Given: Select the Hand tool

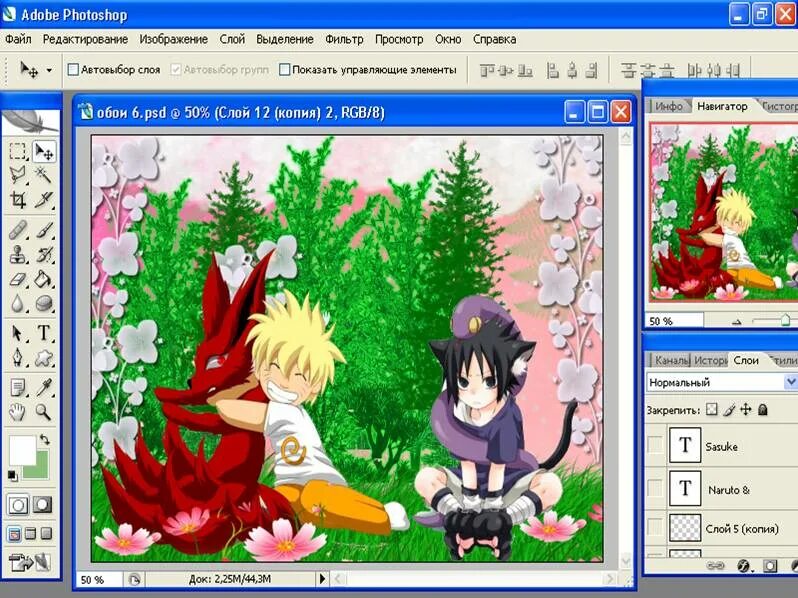Looking at the screenshot, I should point(18,412).
